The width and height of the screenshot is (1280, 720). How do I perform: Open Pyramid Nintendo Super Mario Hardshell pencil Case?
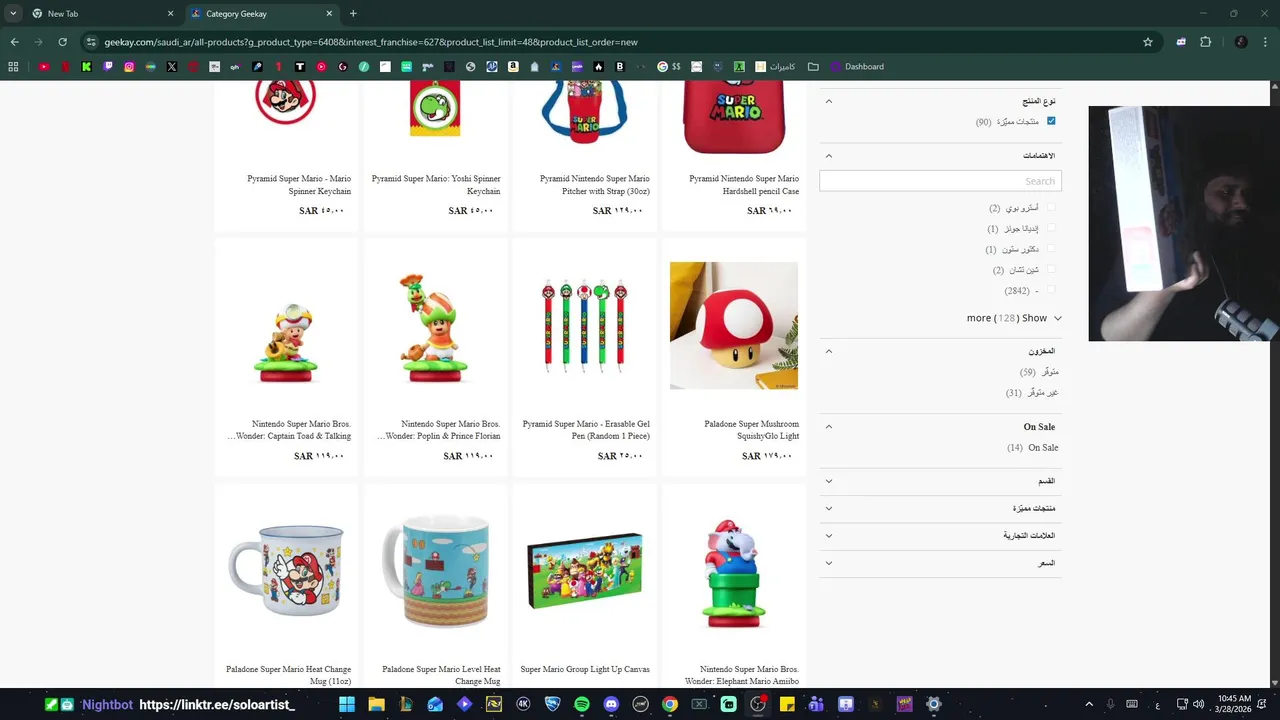[744, 185]
